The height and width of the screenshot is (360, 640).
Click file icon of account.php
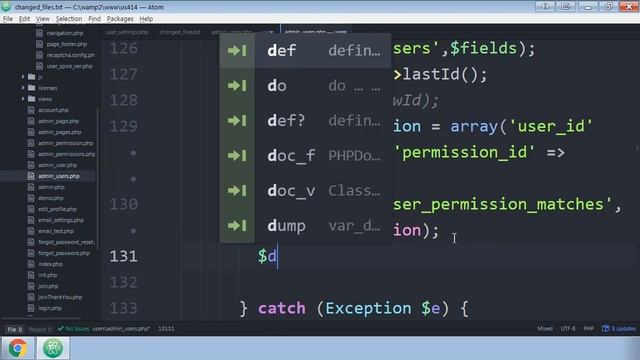pyautogui.click(x=31, y=110)
